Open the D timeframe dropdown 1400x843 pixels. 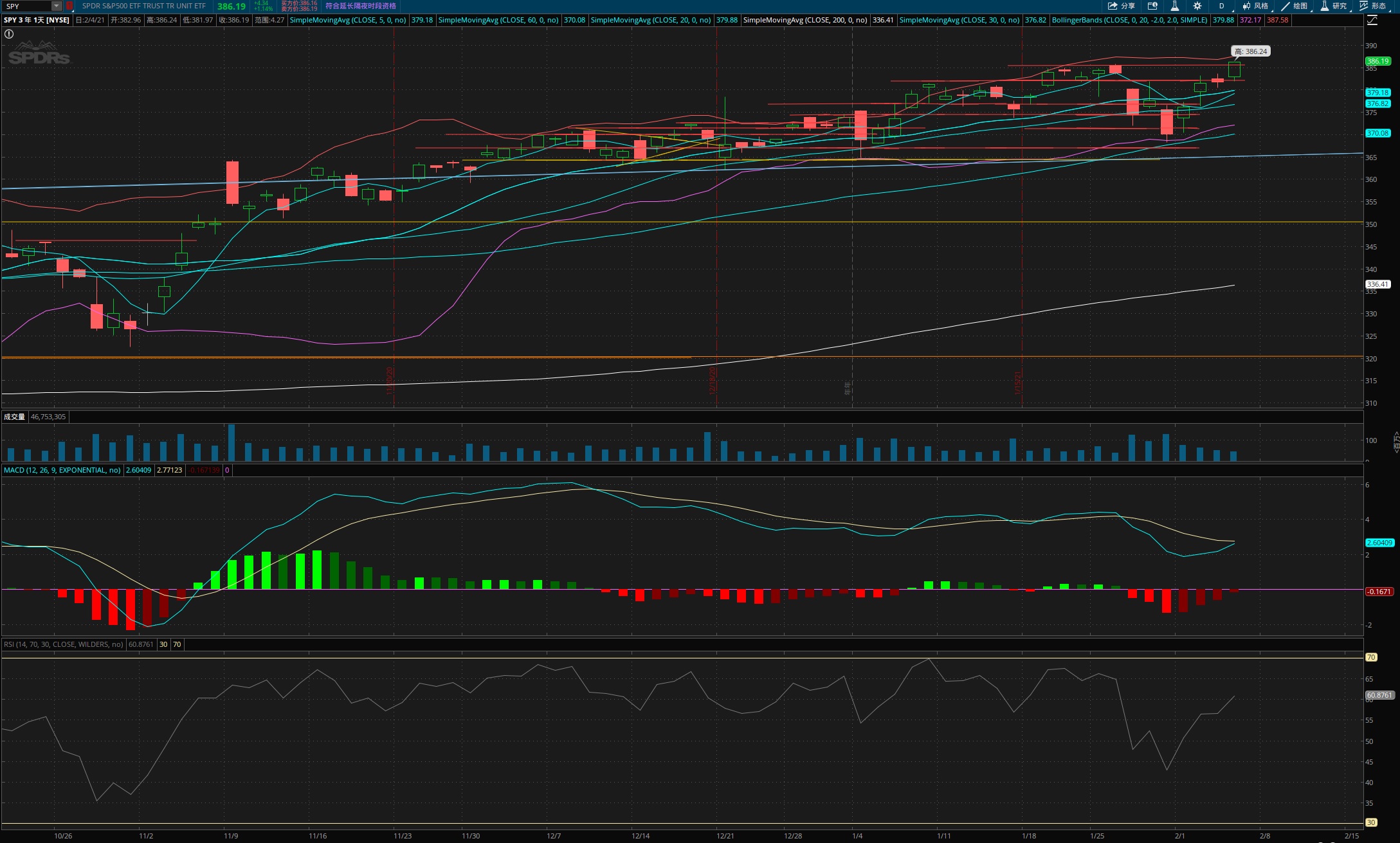coord(1221,6)
